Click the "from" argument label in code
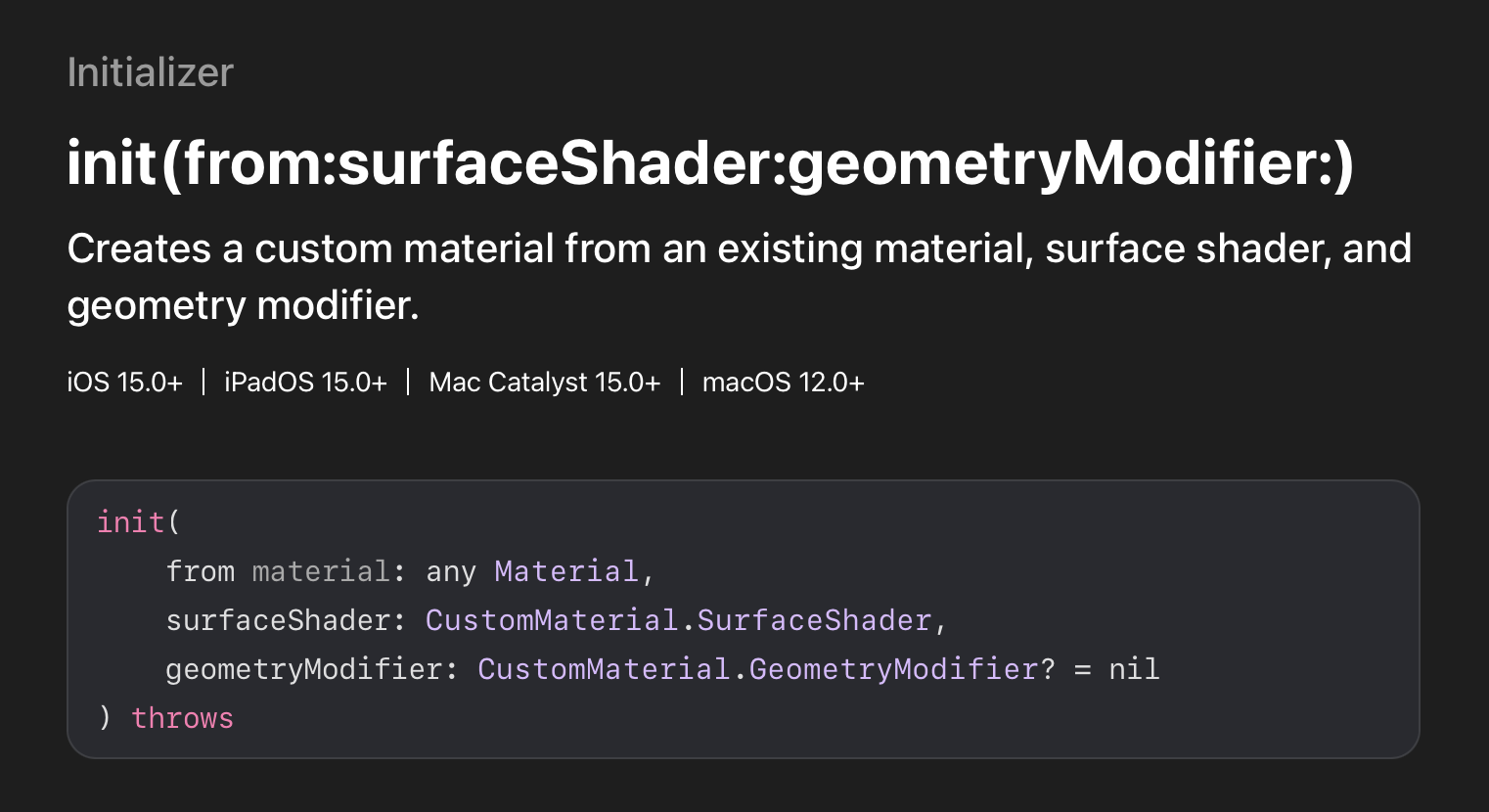 coord(200,570)
